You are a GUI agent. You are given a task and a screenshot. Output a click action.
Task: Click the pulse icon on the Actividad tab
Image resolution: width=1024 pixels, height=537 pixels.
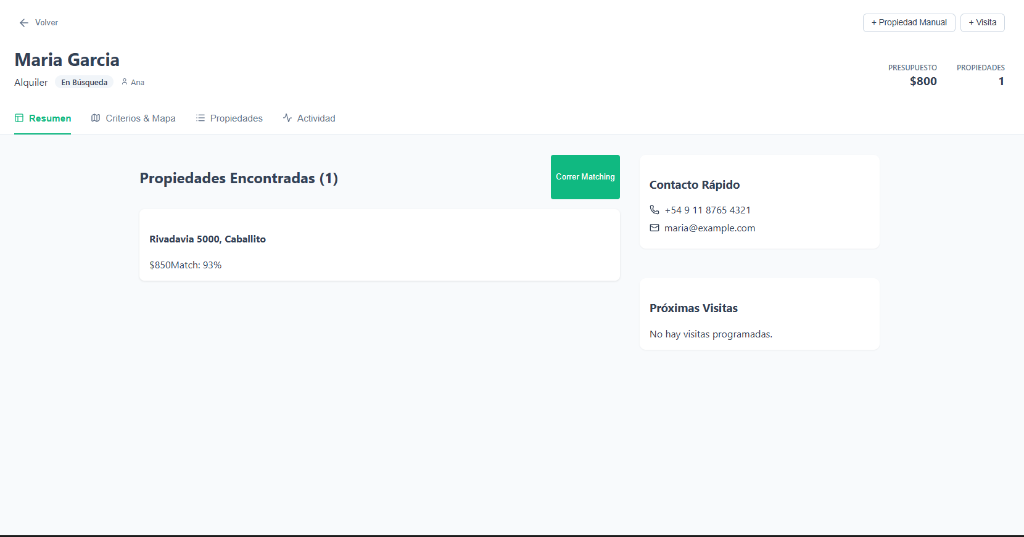click(x=287, y=118)
